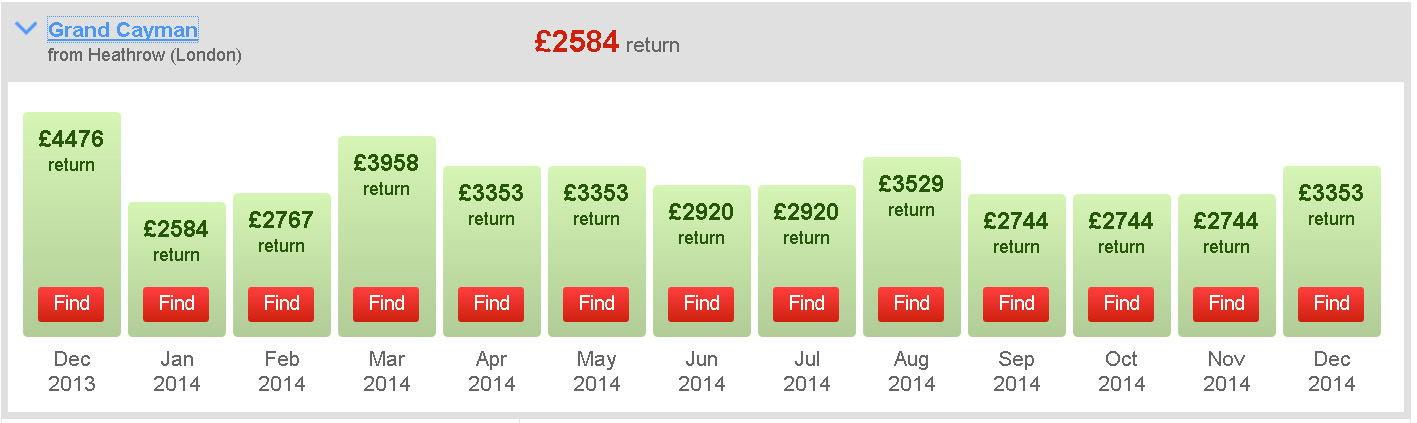Image resolution: width=1417 pixels, height=423 pixels.
Task: Click Find for Aug 2014 flights
Action: (x=912, y=304)
